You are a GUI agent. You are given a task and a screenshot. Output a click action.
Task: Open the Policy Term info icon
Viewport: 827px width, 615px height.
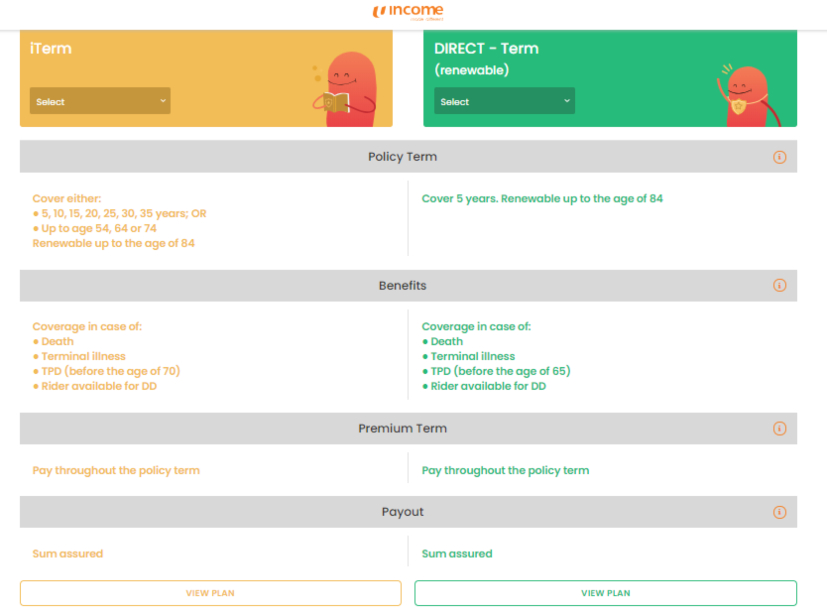(779, 157)
